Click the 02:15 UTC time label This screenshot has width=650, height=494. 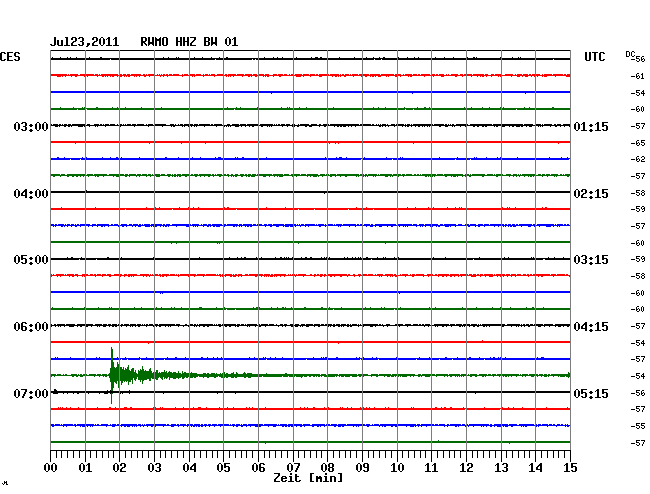[591, 194]
